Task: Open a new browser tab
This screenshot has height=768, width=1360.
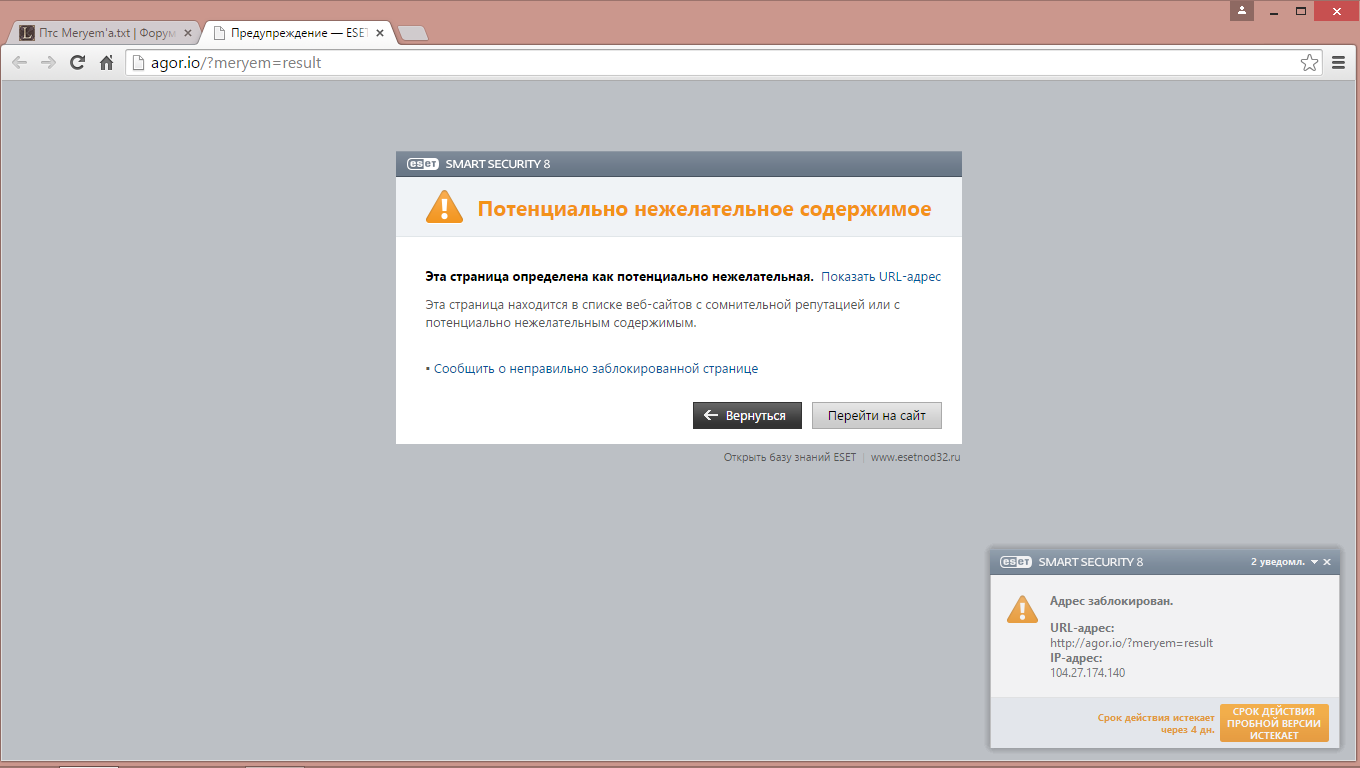Action: click(412, 33)
